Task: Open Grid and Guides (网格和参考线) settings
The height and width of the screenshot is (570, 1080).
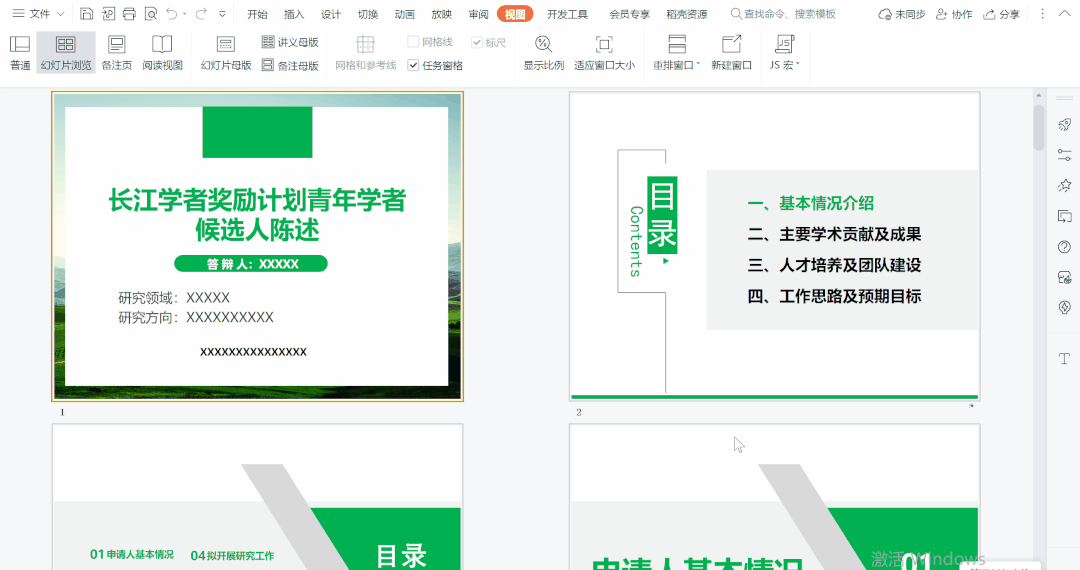Action: [x=366, y=53]
